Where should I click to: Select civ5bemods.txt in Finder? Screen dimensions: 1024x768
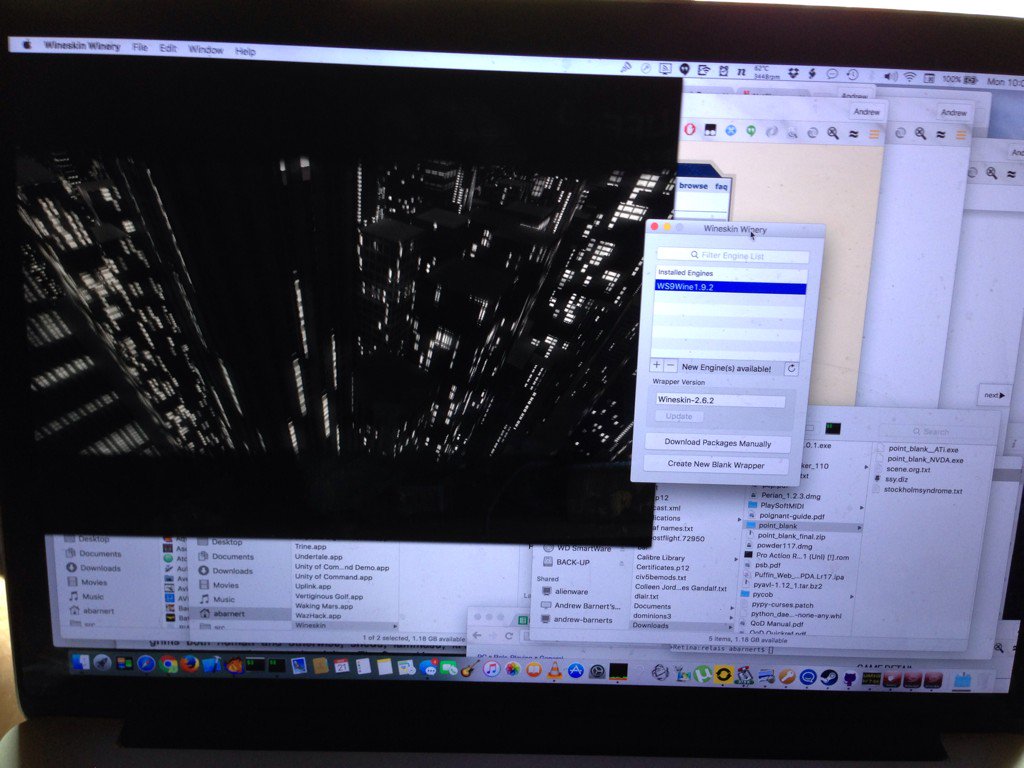(661, 577)
